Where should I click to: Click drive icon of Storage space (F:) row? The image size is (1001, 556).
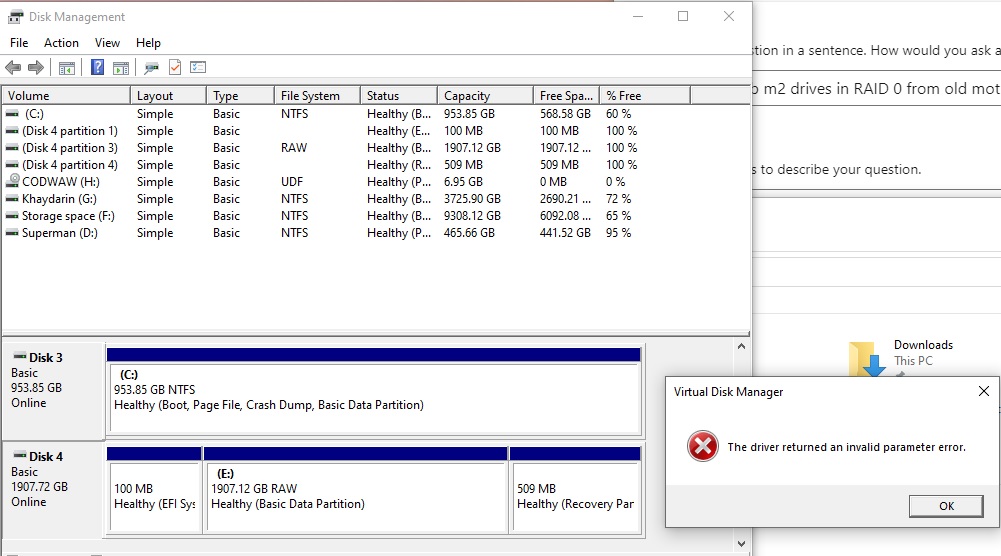pos(12,216)
